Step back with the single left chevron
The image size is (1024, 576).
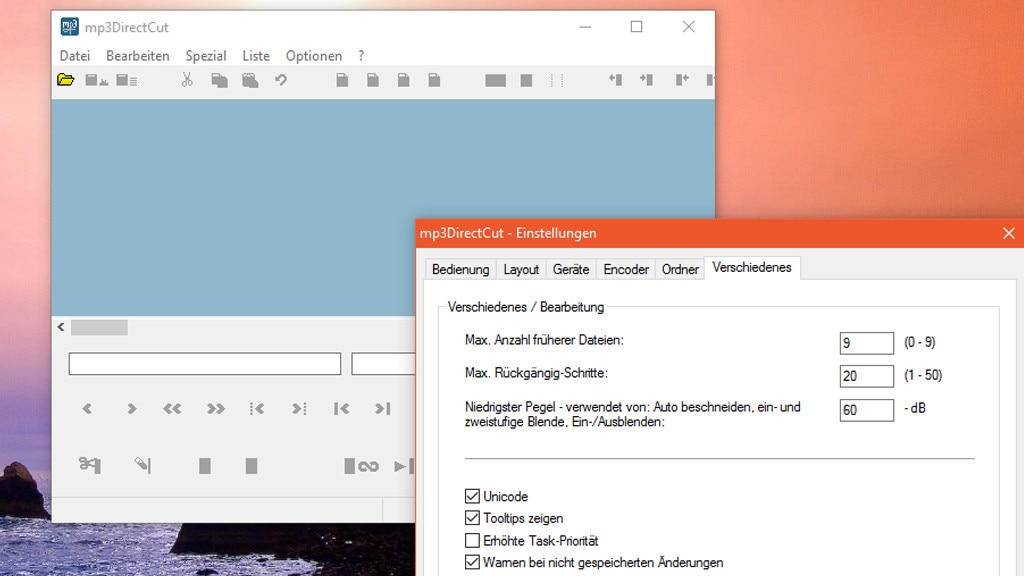88,409
